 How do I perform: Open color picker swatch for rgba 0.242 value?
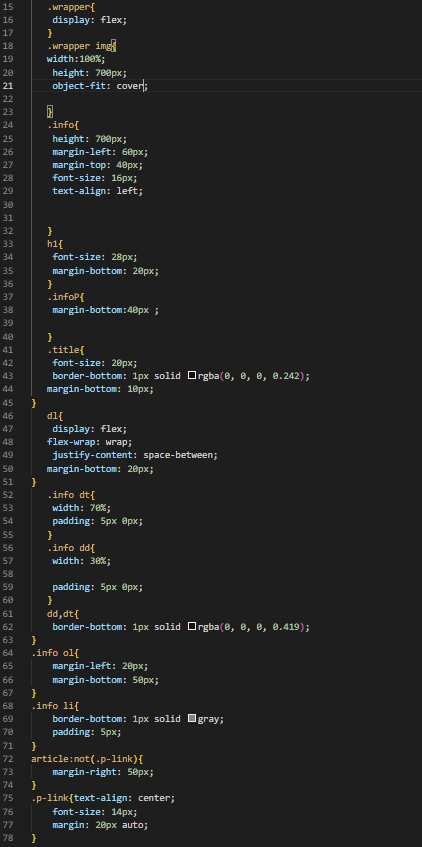point(191,375)
